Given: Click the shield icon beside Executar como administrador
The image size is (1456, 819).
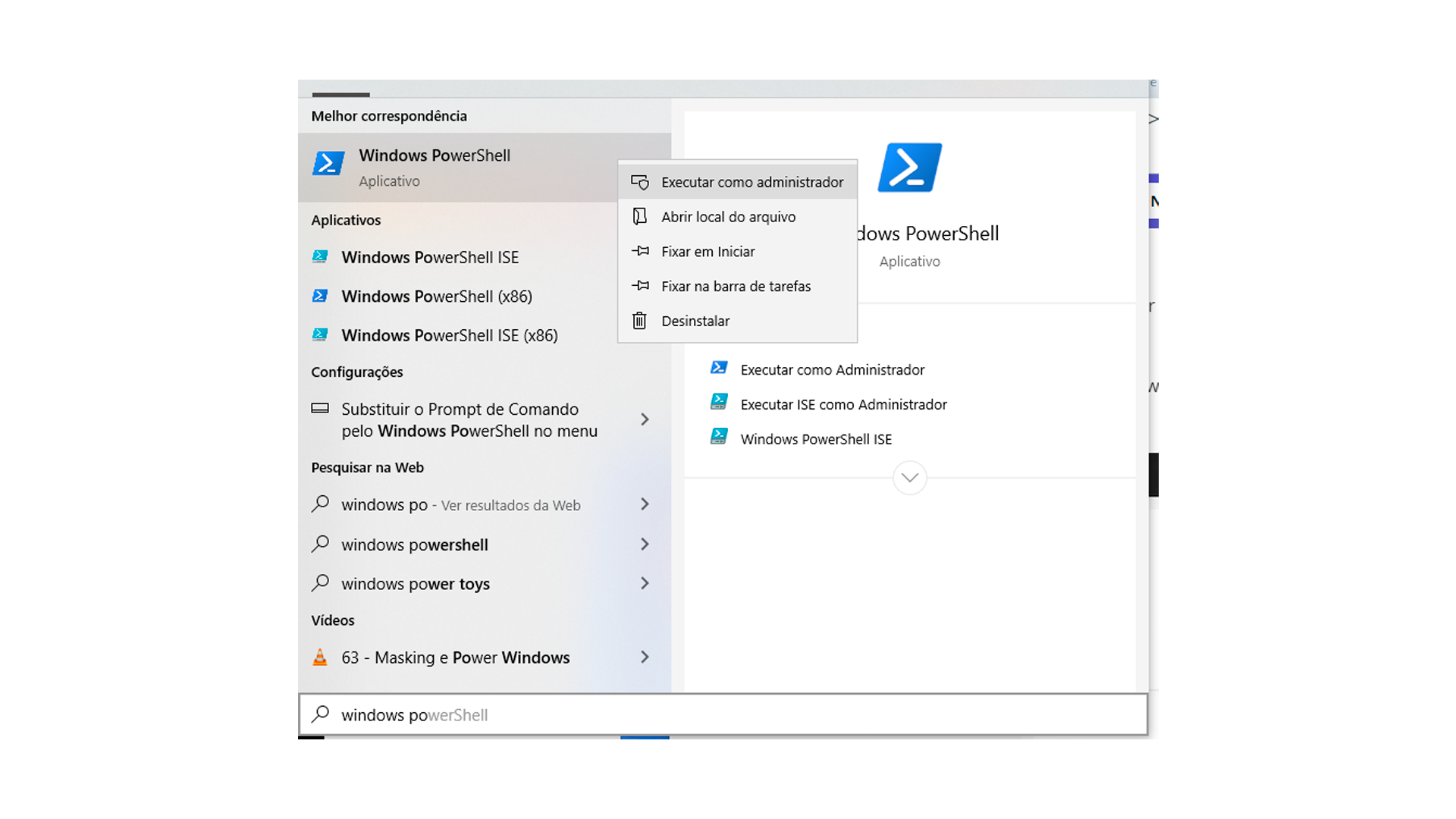Looking at the screenshot, I should [640, 182].
